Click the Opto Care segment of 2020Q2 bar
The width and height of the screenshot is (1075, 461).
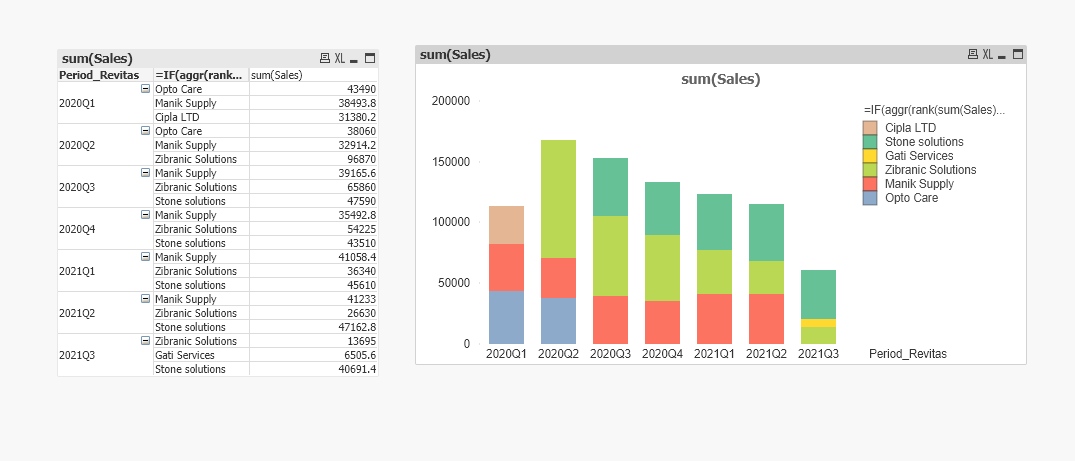[559, 321]
